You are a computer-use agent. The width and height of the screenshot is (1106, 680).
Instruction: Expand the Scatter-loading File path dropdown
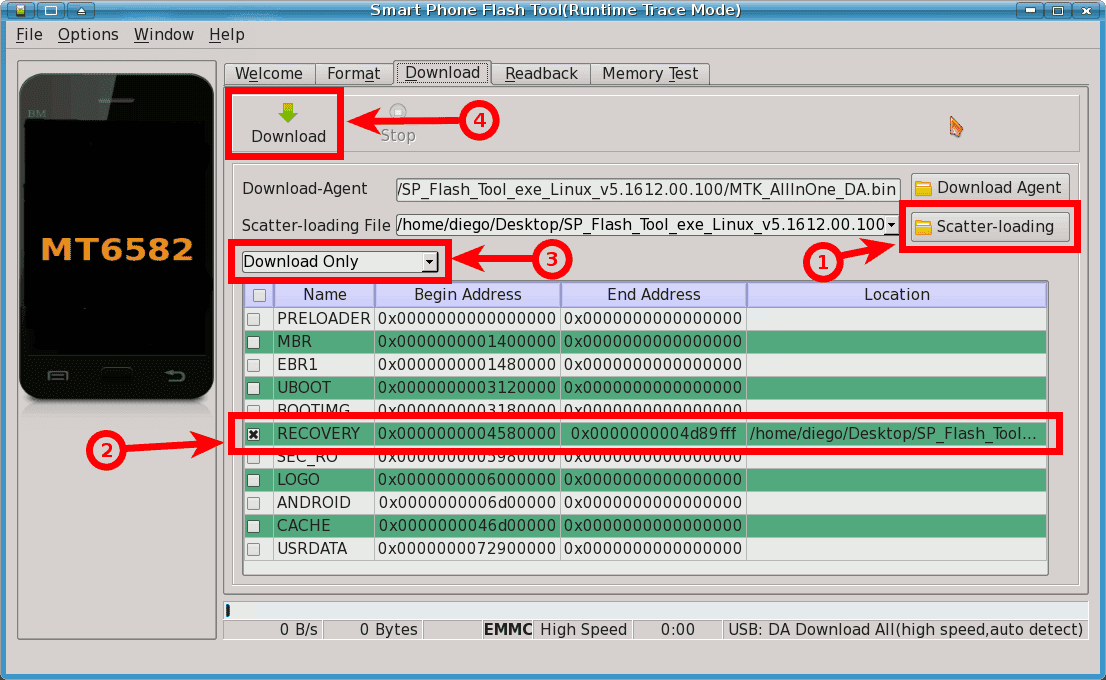(890, 226)
